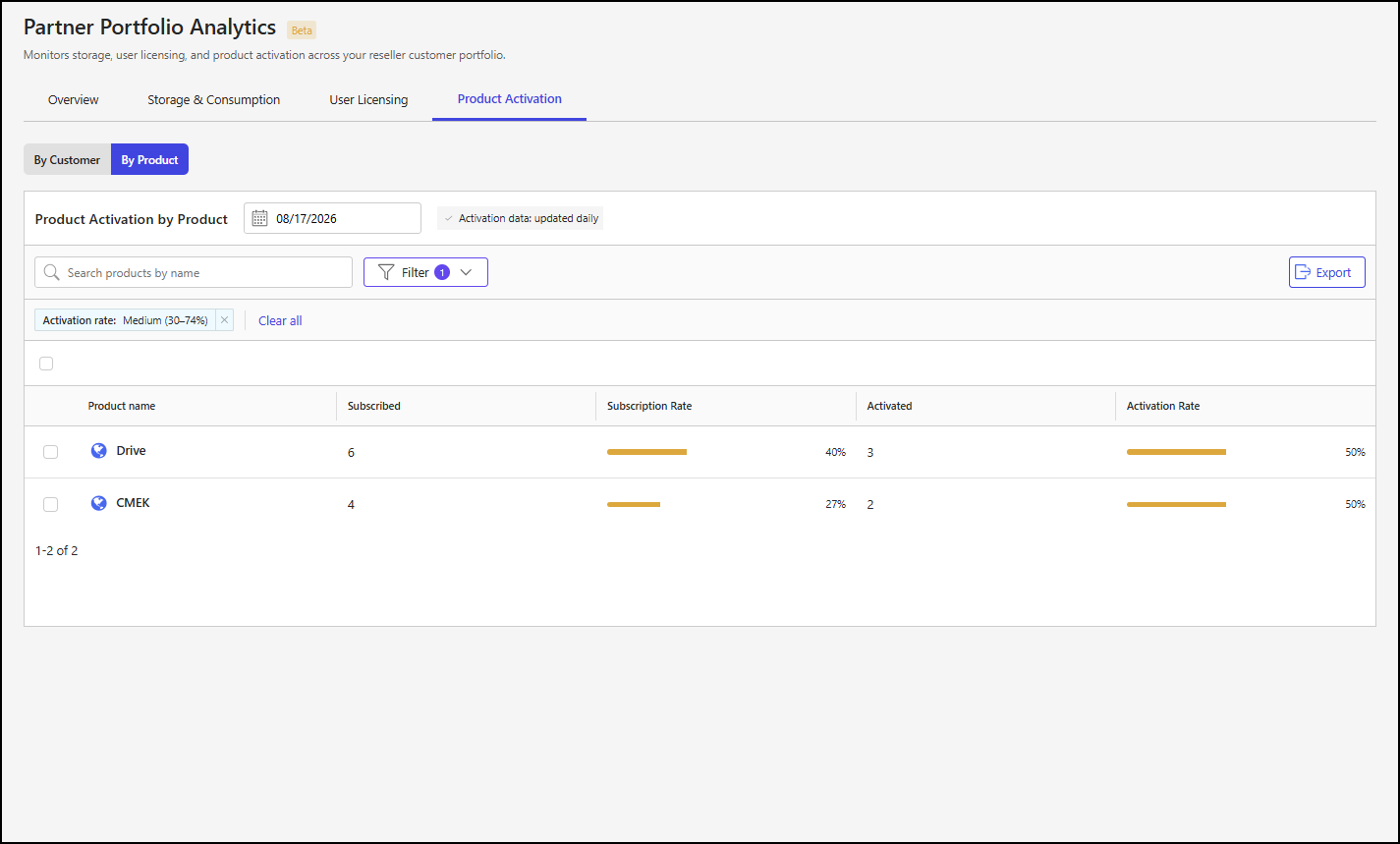Viewport: 1400px width, 844px height.
Task: Check the CMEK row checkbox
Action: (51, 504)
